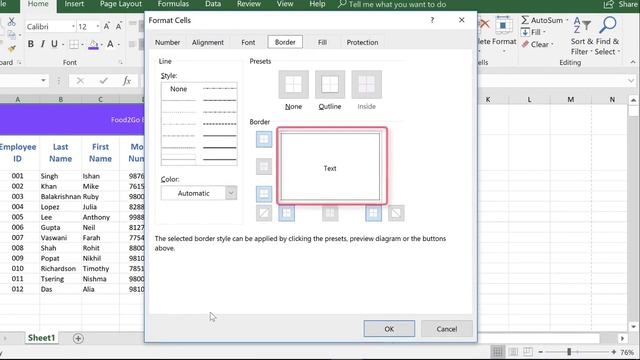Open the Insert ribbon tab
Image resolution: width=640 pixels, height=360 pixels.
click(x=74, y=4)
